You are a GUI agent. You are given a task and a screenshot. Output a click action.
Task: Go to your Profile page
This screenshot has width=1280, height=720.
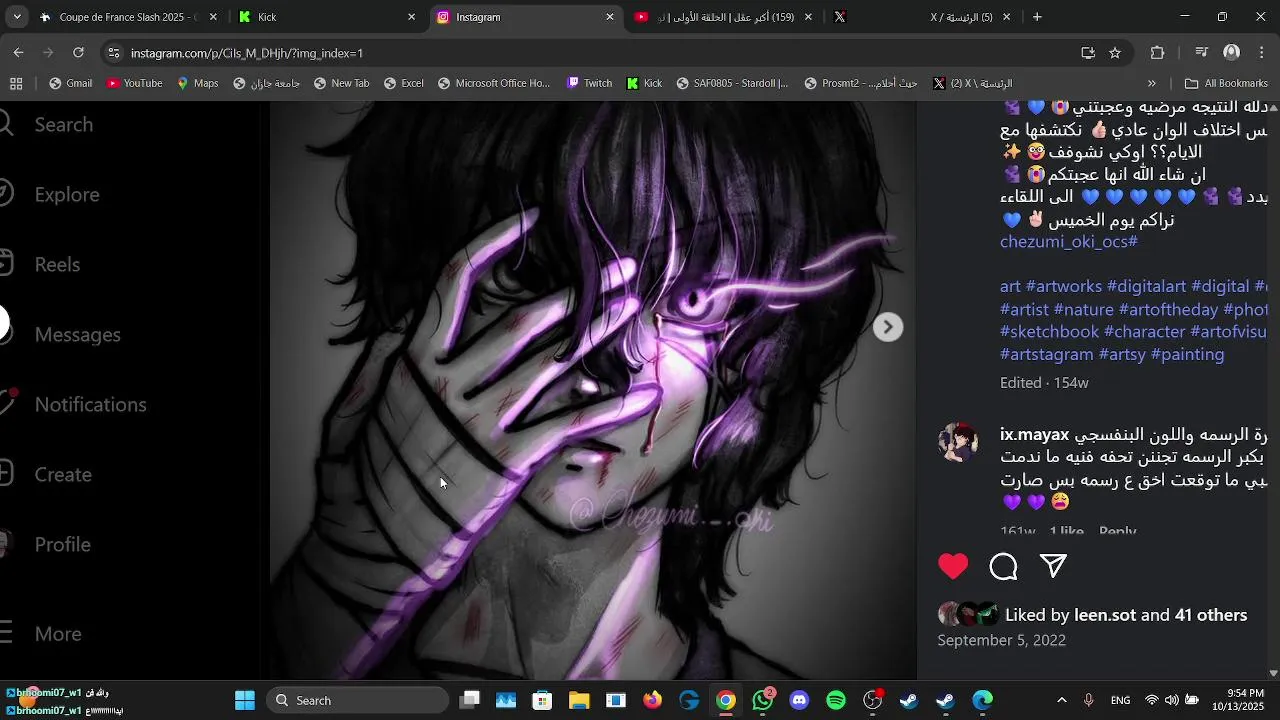coord(62,544)
